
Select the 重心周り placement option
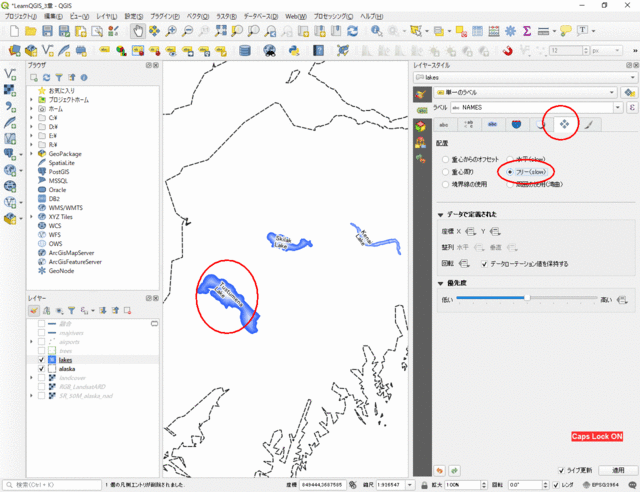pos(446,172)
